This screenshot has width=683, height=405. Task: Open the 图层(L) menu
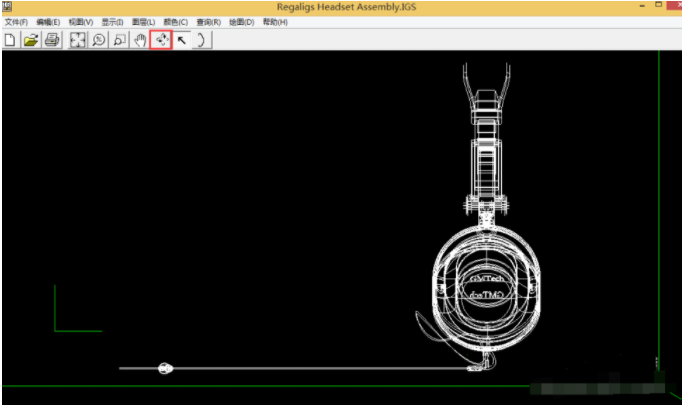[144, 22]
